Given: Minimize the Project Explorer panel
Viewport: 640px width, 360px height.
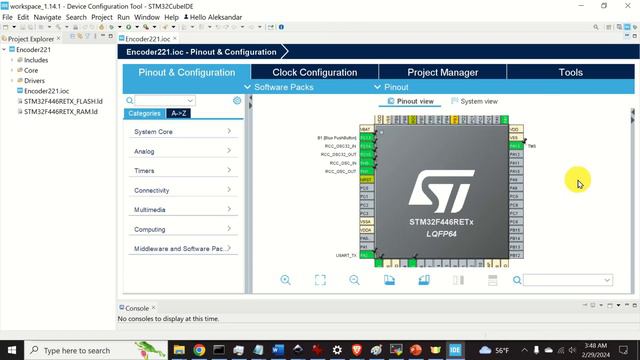Looking at the screenshot, I should pyautogui.click(x=103, y=36).
